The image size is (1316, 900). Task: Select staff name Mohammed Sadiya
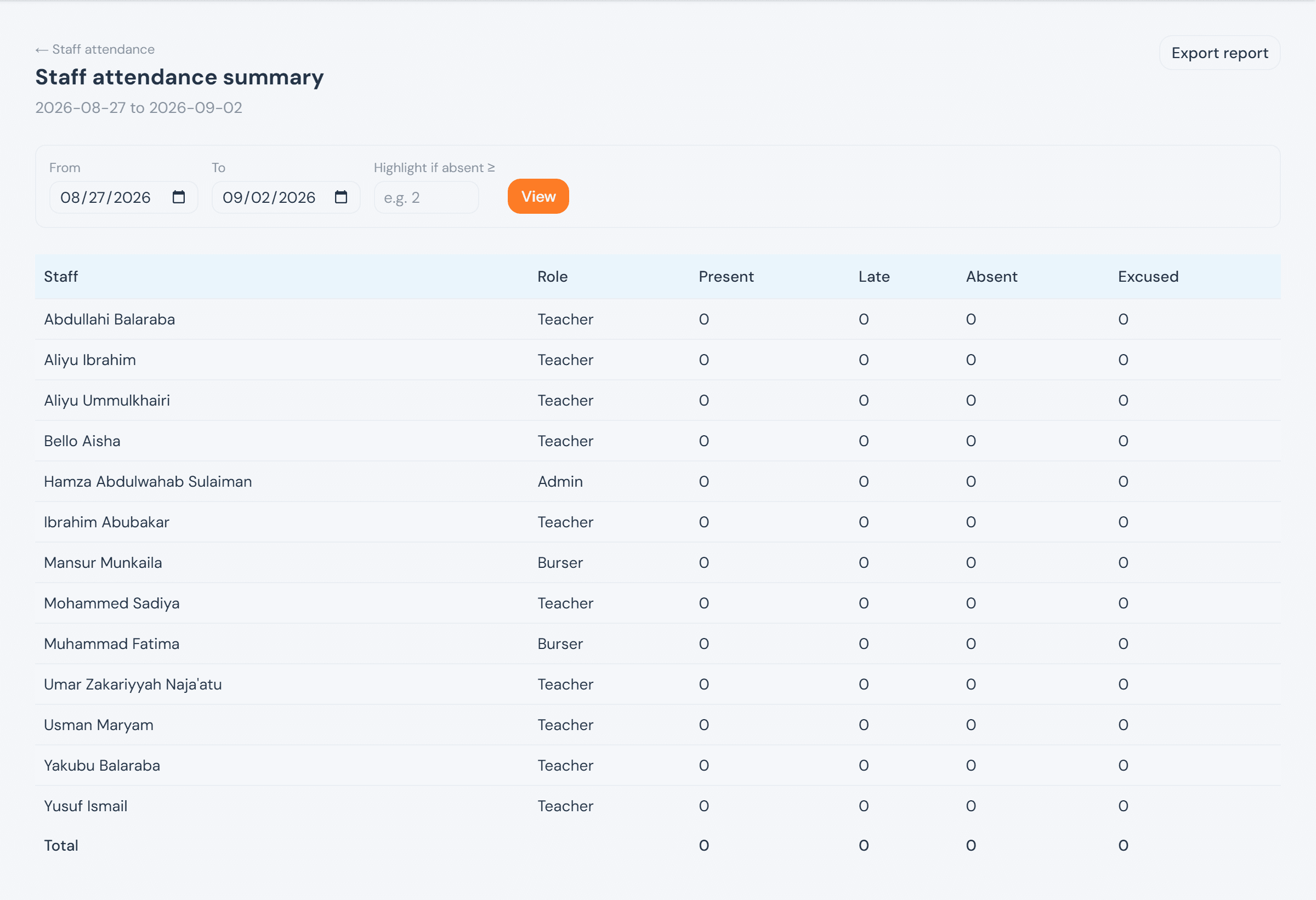(x=111, y=603)
